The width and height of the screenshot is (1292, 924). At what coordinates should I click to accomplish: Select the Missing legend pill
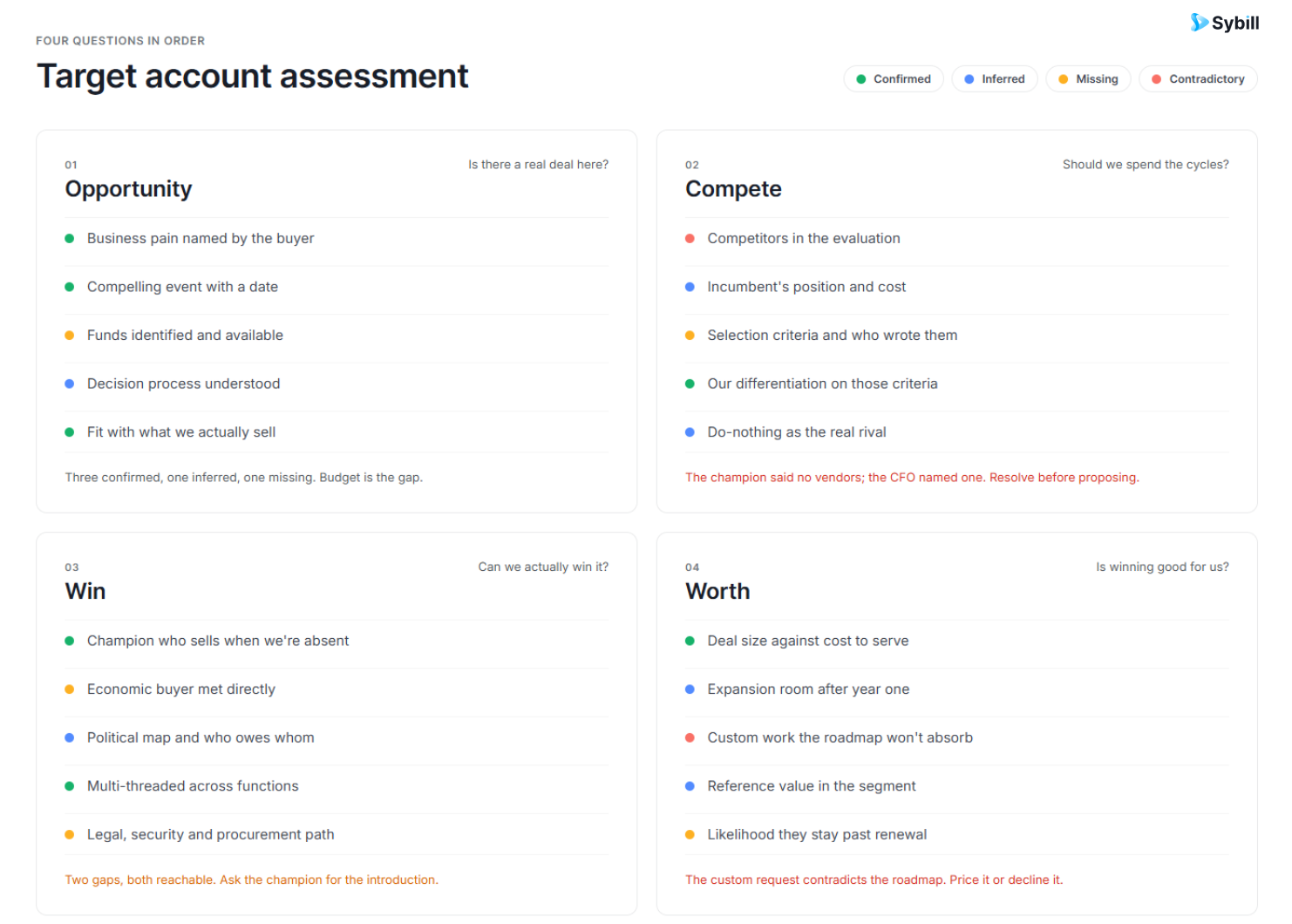[1088, 79]
